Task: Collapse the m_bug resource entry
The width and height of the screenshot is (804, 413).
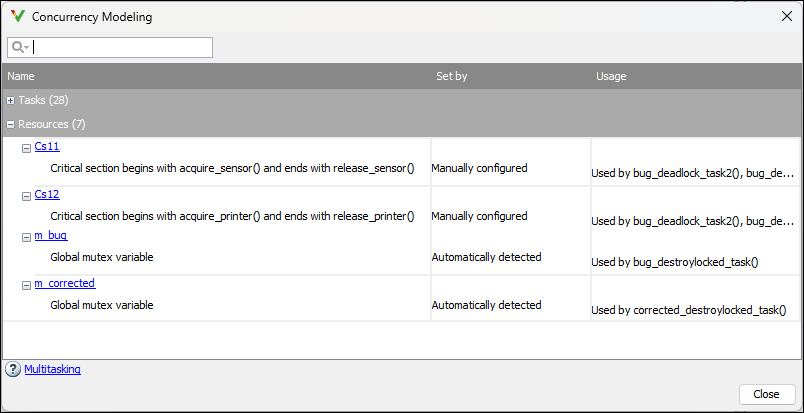Action: pos(26,236)
